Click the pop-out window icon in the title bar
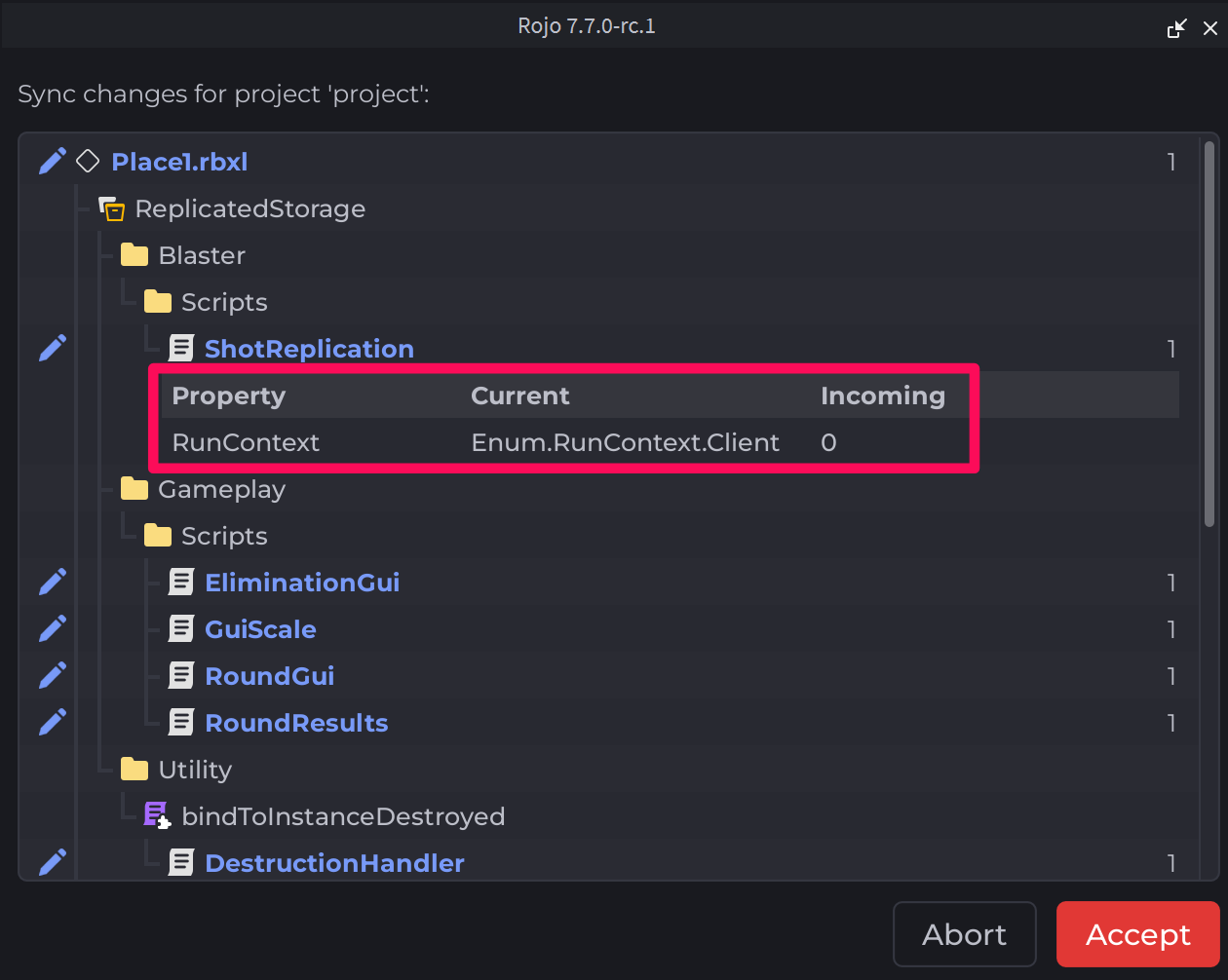The width and height of the screenshot is (1228, 980). (x=1177, y=27)
